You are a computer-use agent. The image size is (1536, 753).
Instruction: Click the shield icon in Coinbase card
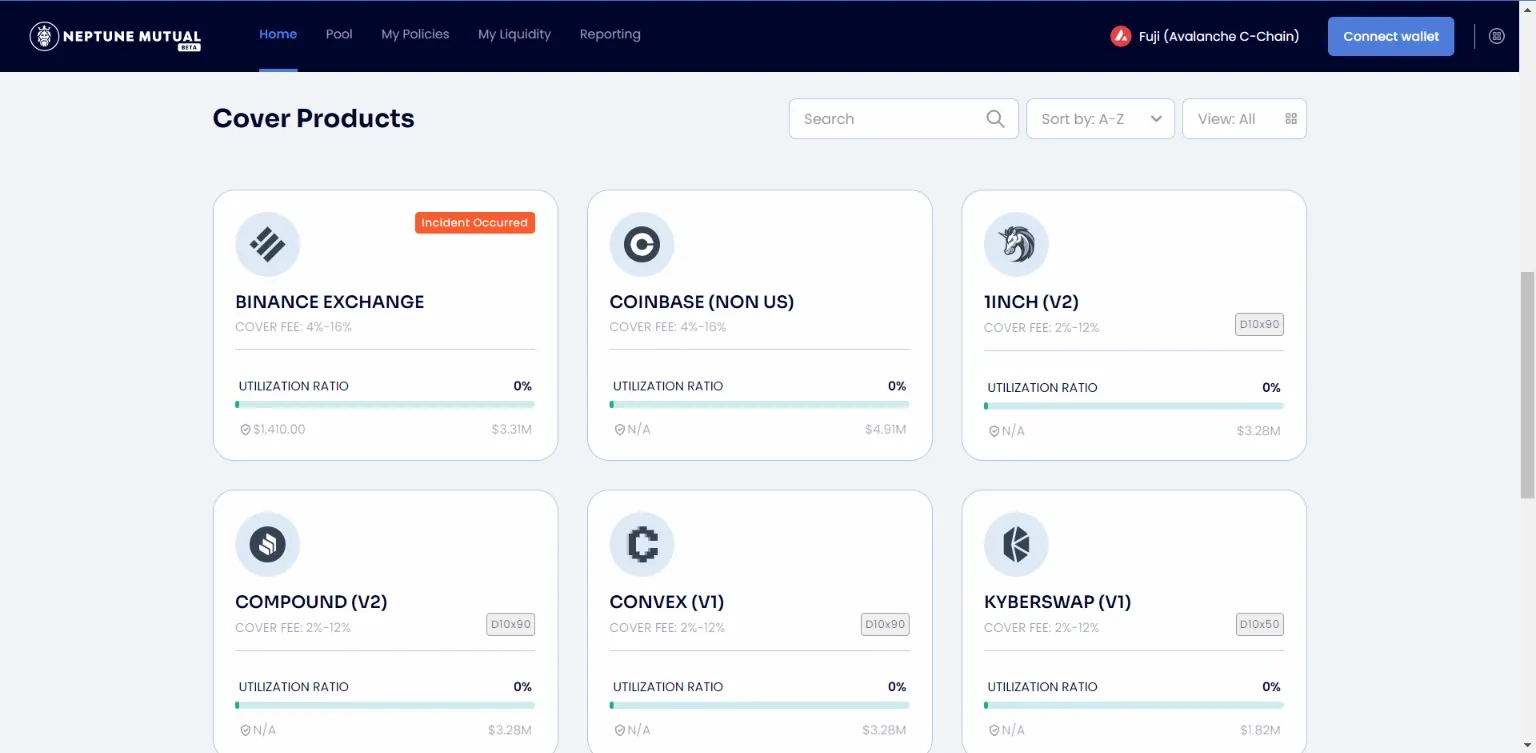[619, 430]
